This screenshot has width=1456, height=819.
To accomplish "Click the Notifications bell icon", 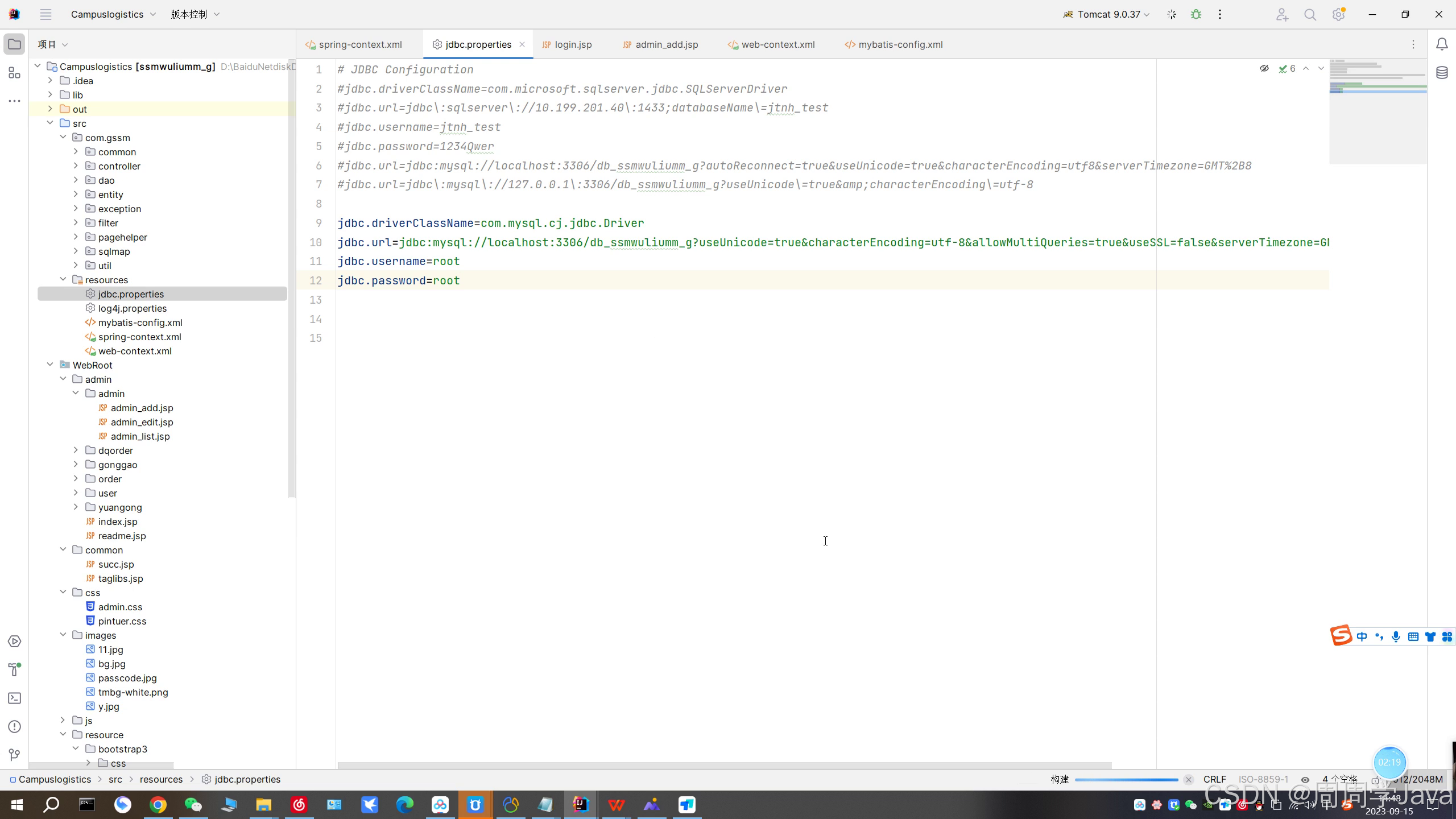I will [x=1442, y=44].
